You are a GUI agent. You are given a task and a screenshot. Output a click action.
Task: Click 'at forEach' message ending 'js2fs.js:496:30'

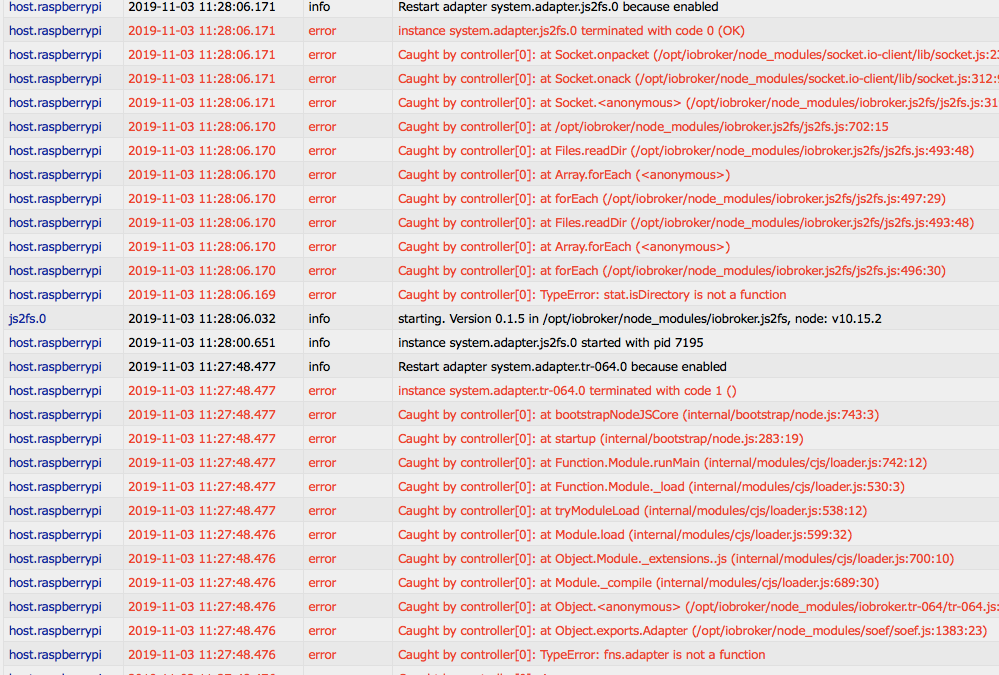click(x=672, y=271)
